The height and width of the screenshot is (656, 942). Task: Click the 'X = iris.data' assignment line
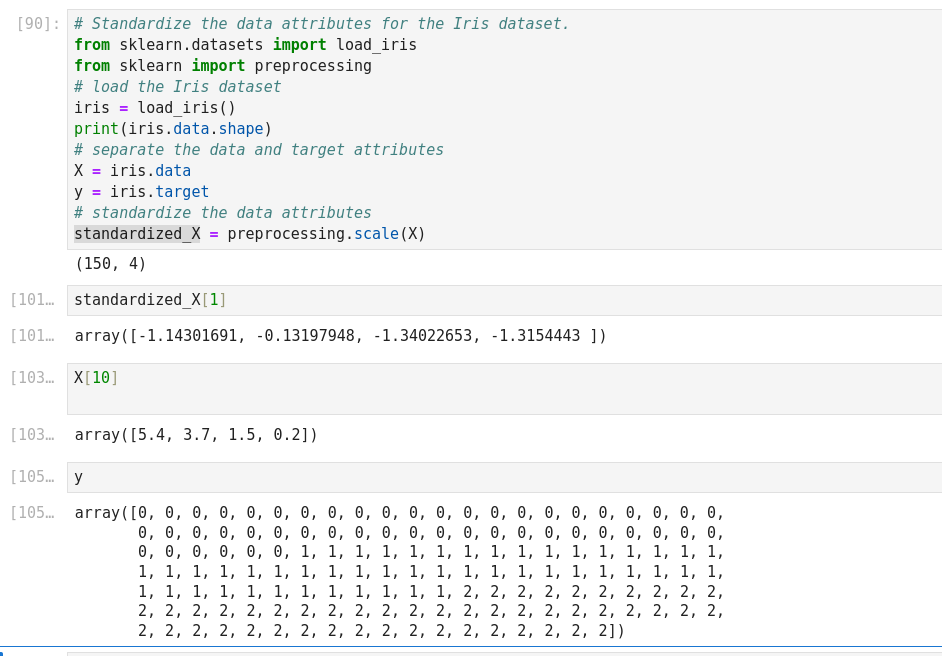(x=132, y=171)
